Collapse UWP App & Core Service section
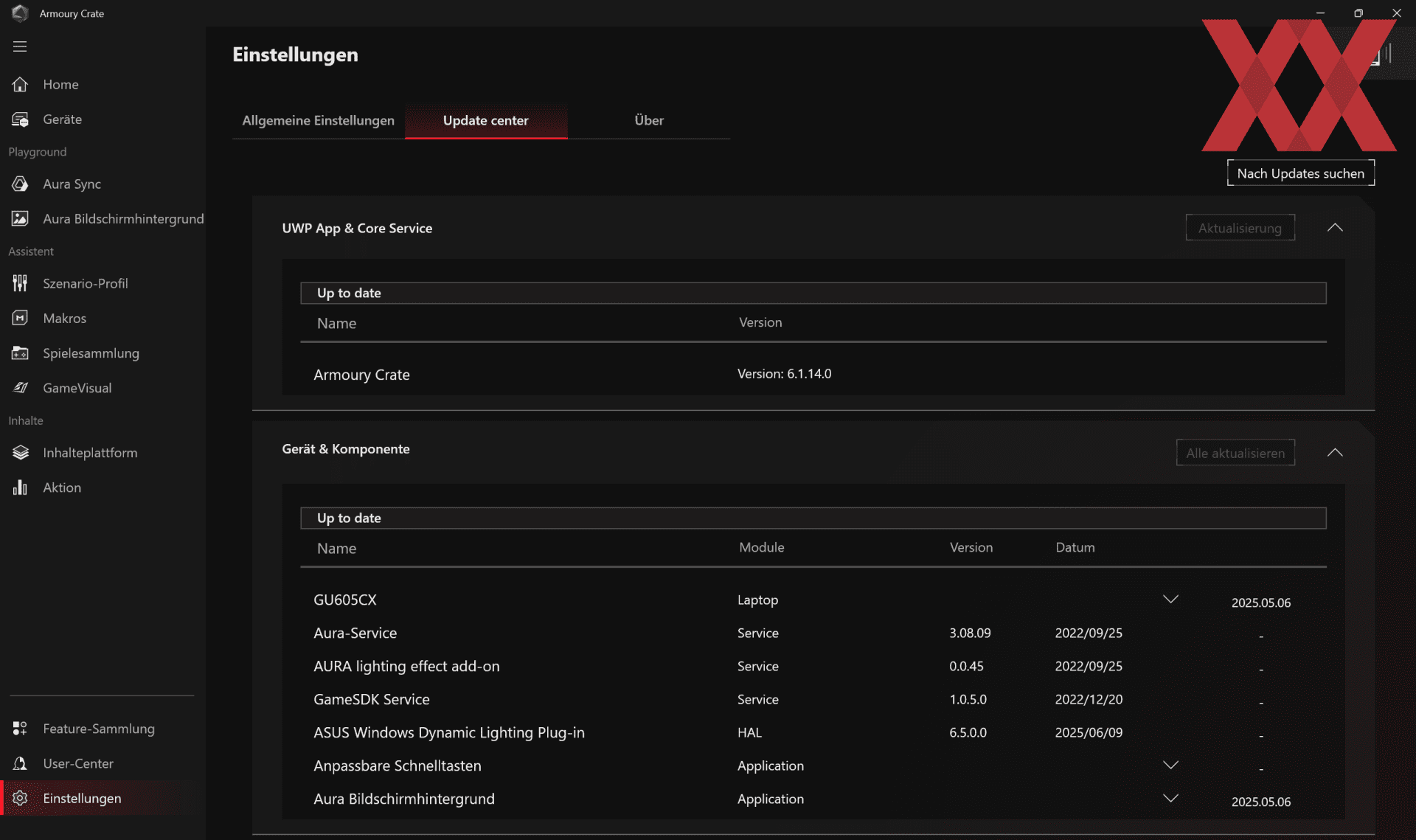1416x840 pixels. 1335,227
